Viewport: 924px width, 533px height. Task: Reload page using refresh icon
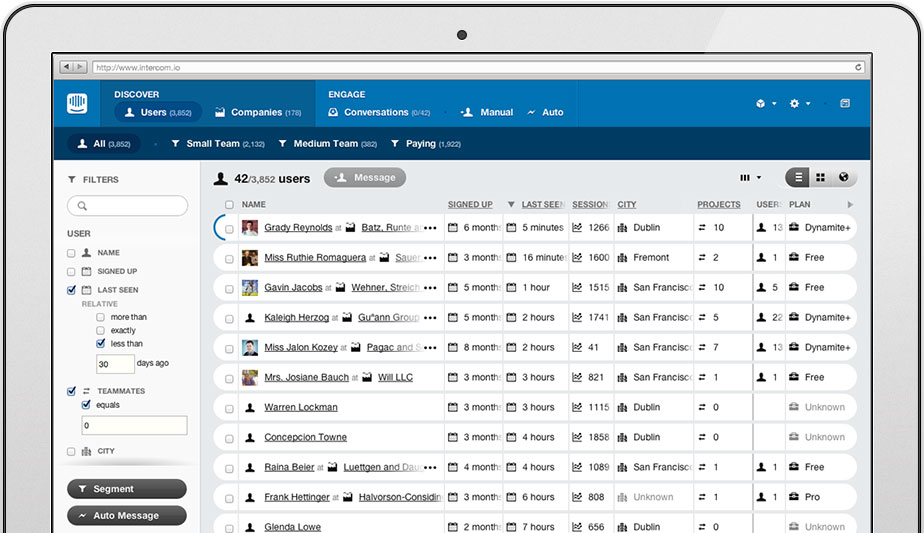859,67
